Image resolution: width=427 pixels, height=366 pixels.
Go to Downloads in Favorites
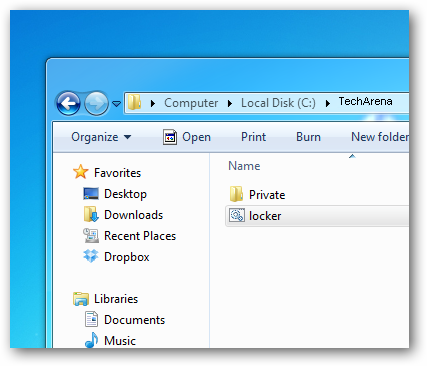coord(134,215)
